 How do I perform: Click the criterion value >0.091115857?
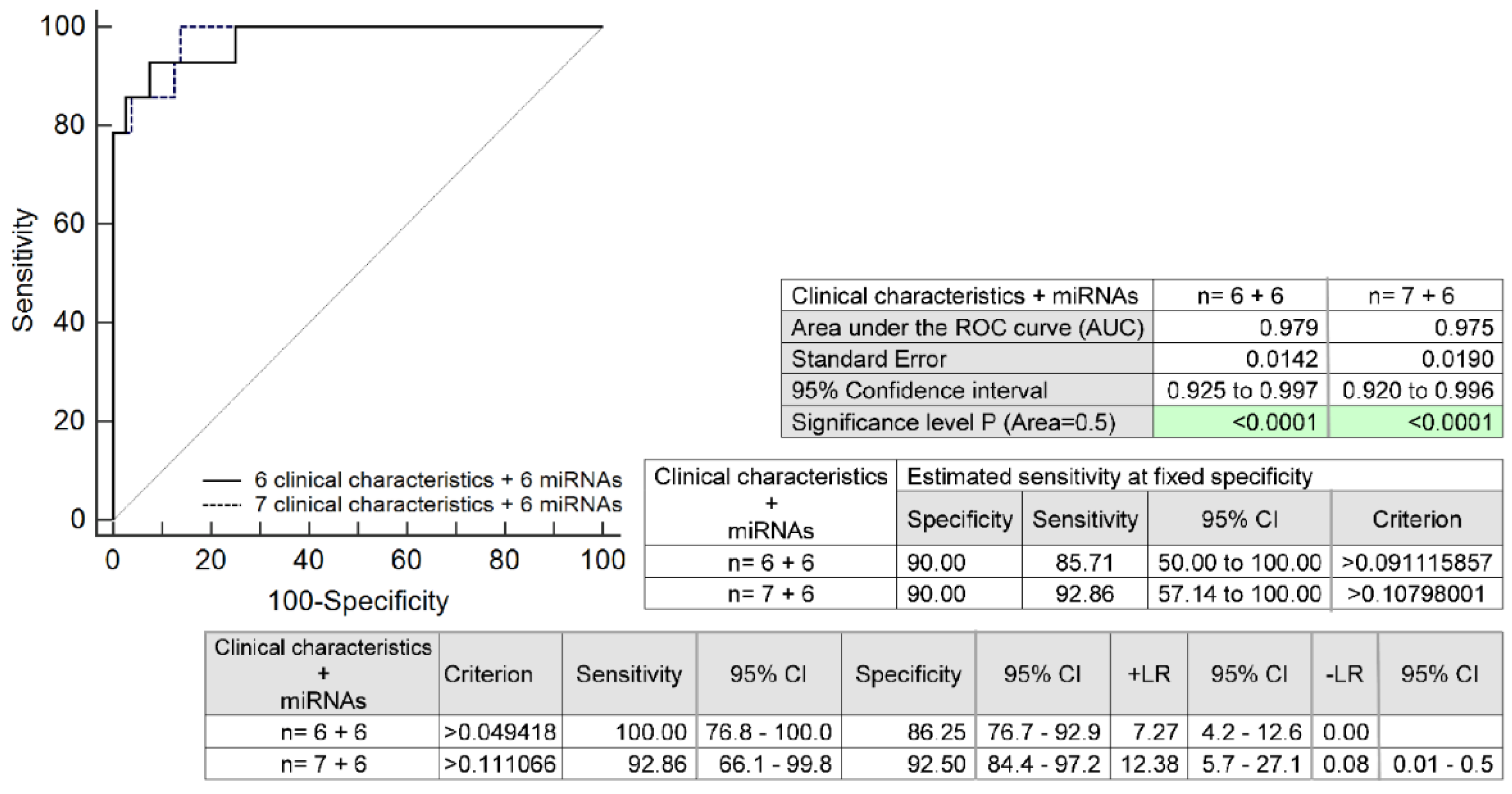pos(1417,563)
